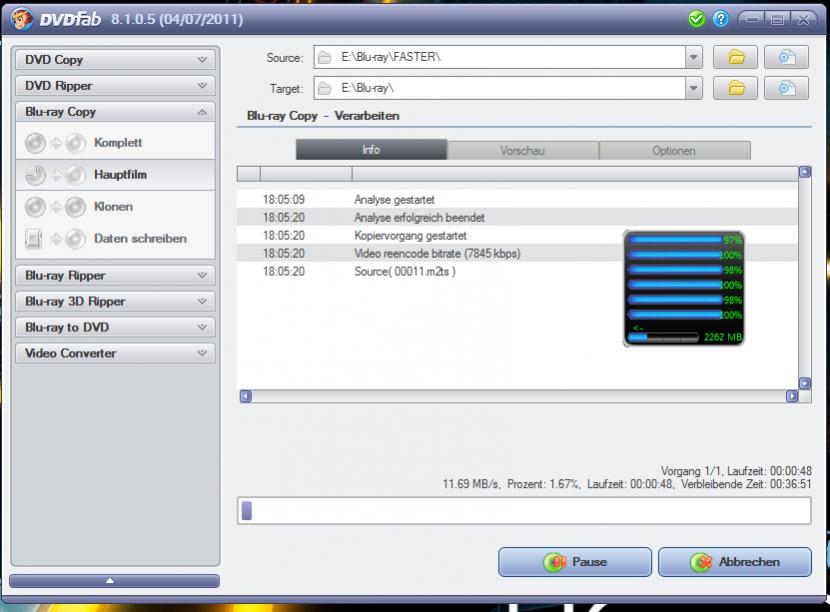The image size is (830, 612).
Task: Cancel the process with Abbrechen
Action: (x=735, y=562)
